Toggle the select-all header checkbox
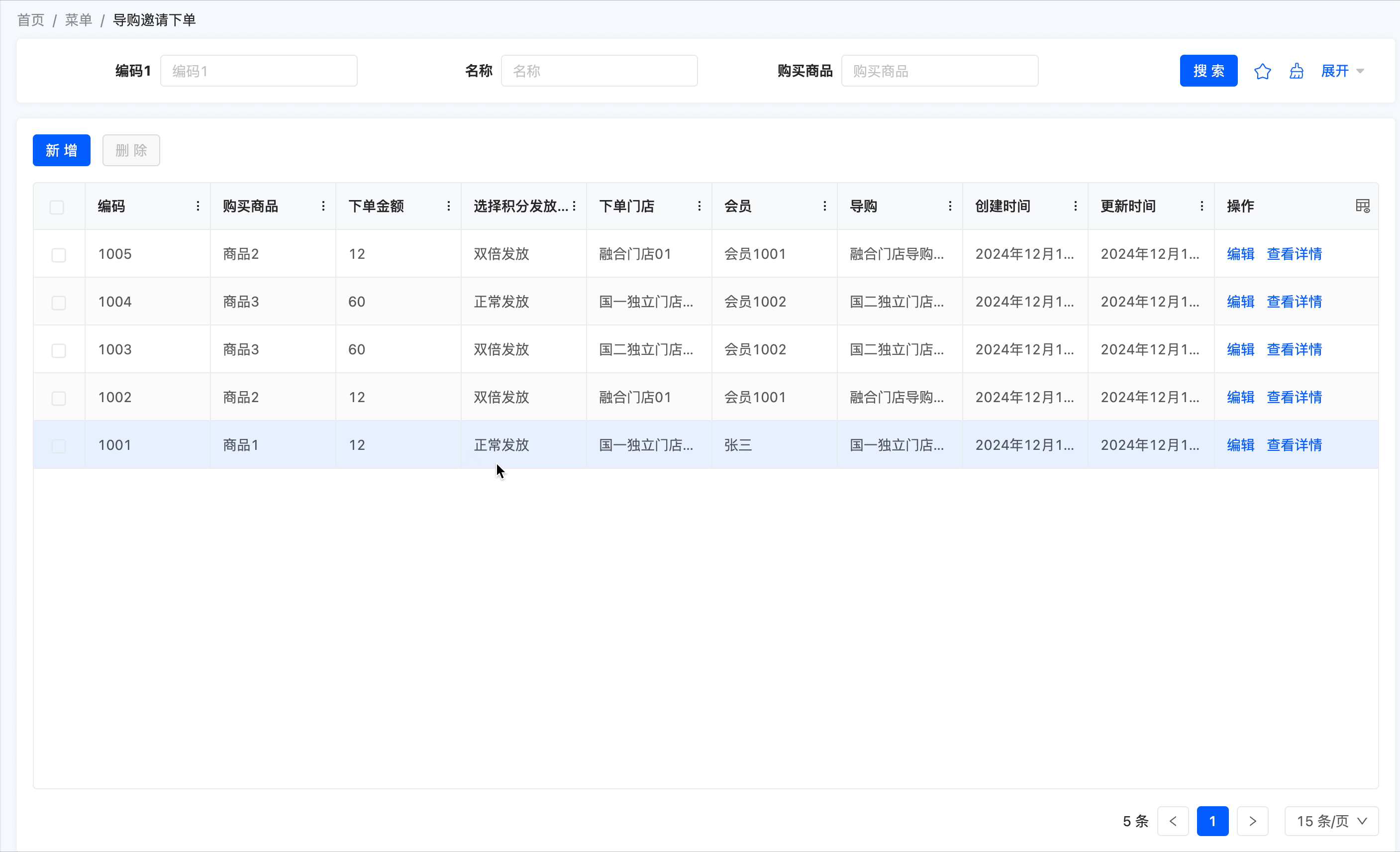Viewport: 1400px width, 852px height. click(57, 207)
